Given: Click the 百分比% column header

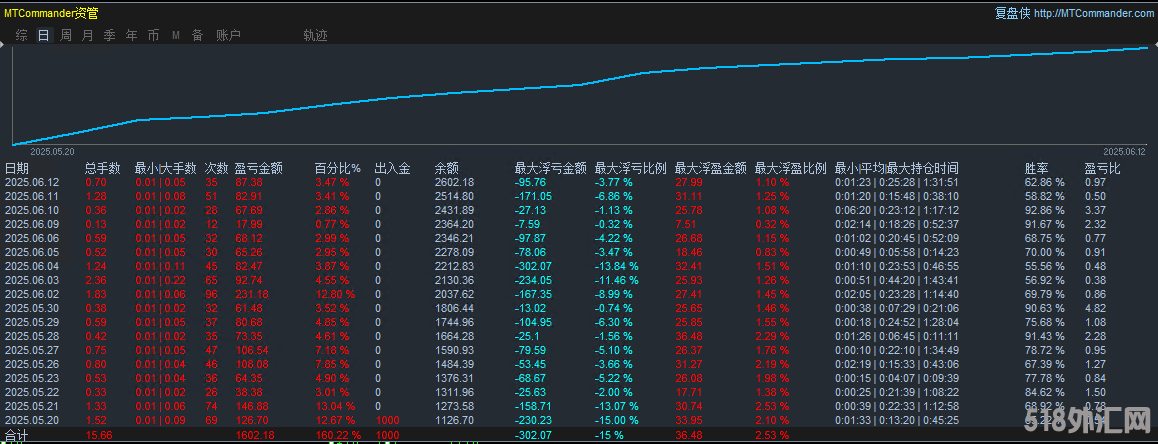Looking at the screenshot, I should point(338,168).
